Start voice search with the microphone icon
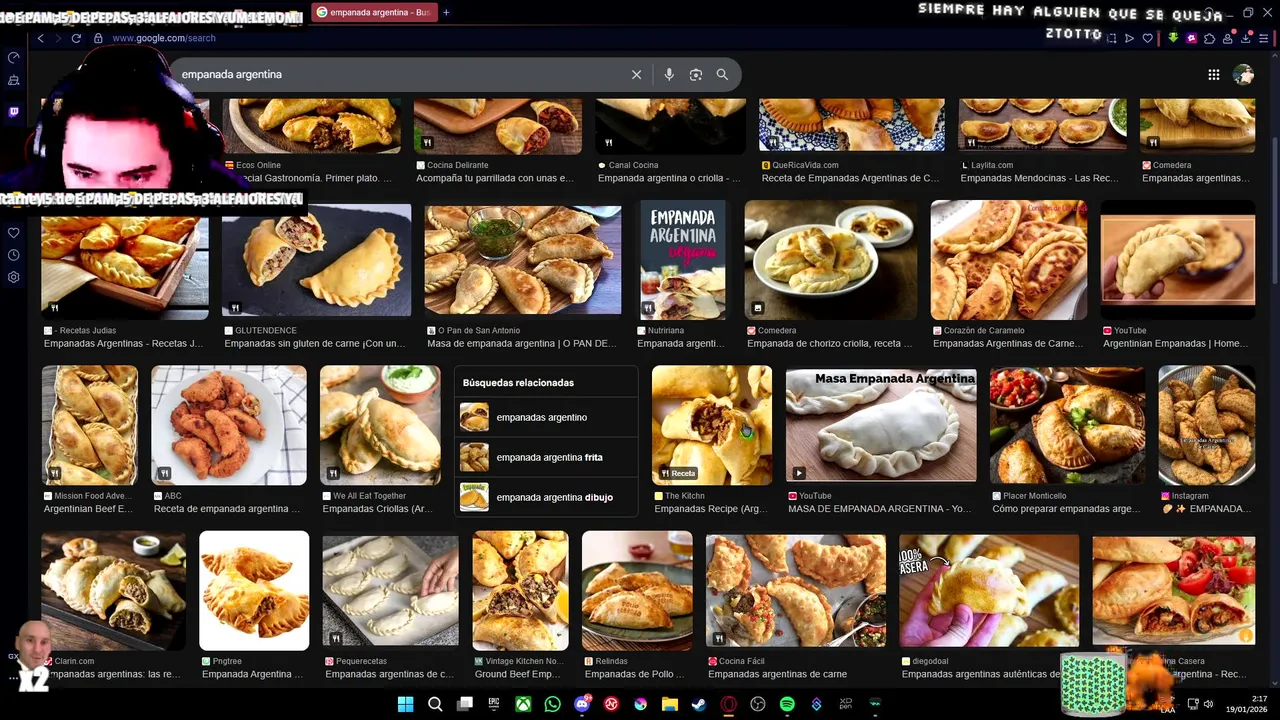 tap(669, 75)
